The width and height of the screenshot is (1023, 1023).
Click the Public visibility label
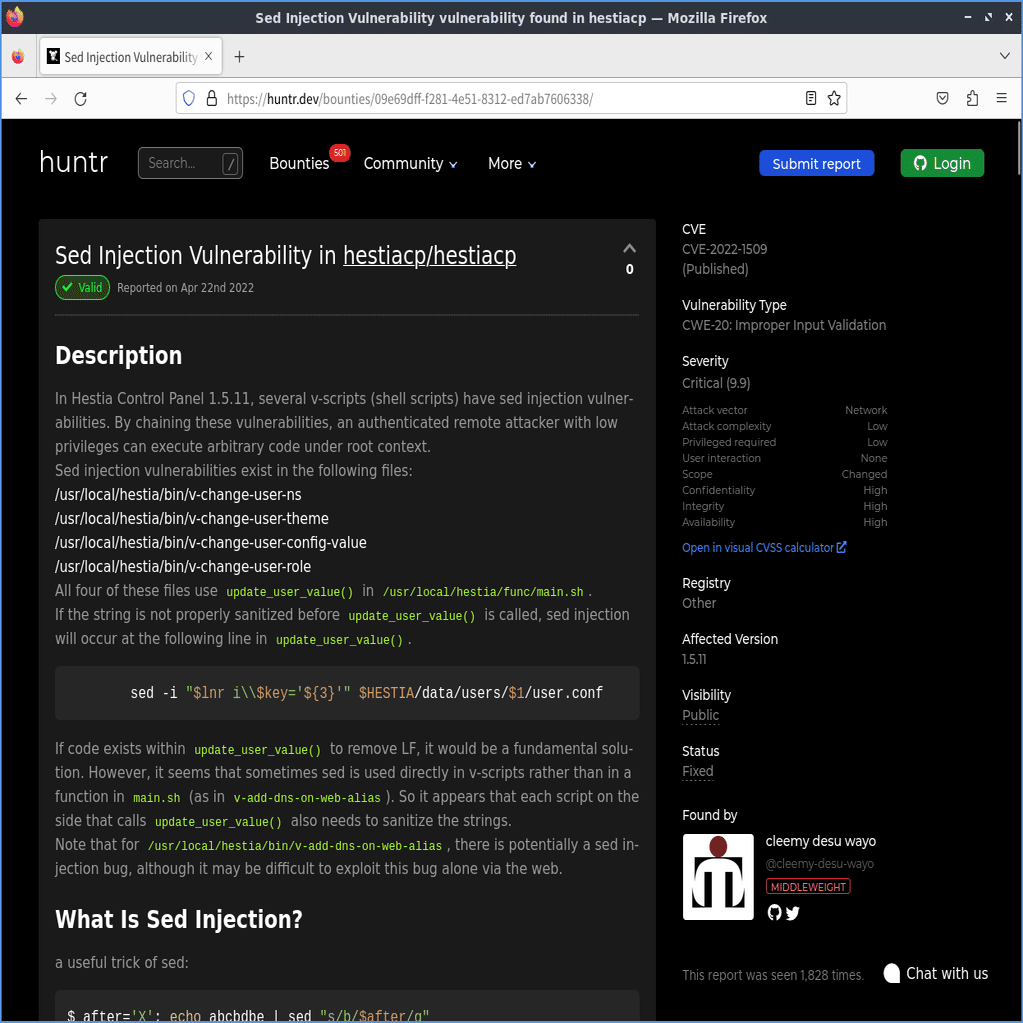click(700, 715)
